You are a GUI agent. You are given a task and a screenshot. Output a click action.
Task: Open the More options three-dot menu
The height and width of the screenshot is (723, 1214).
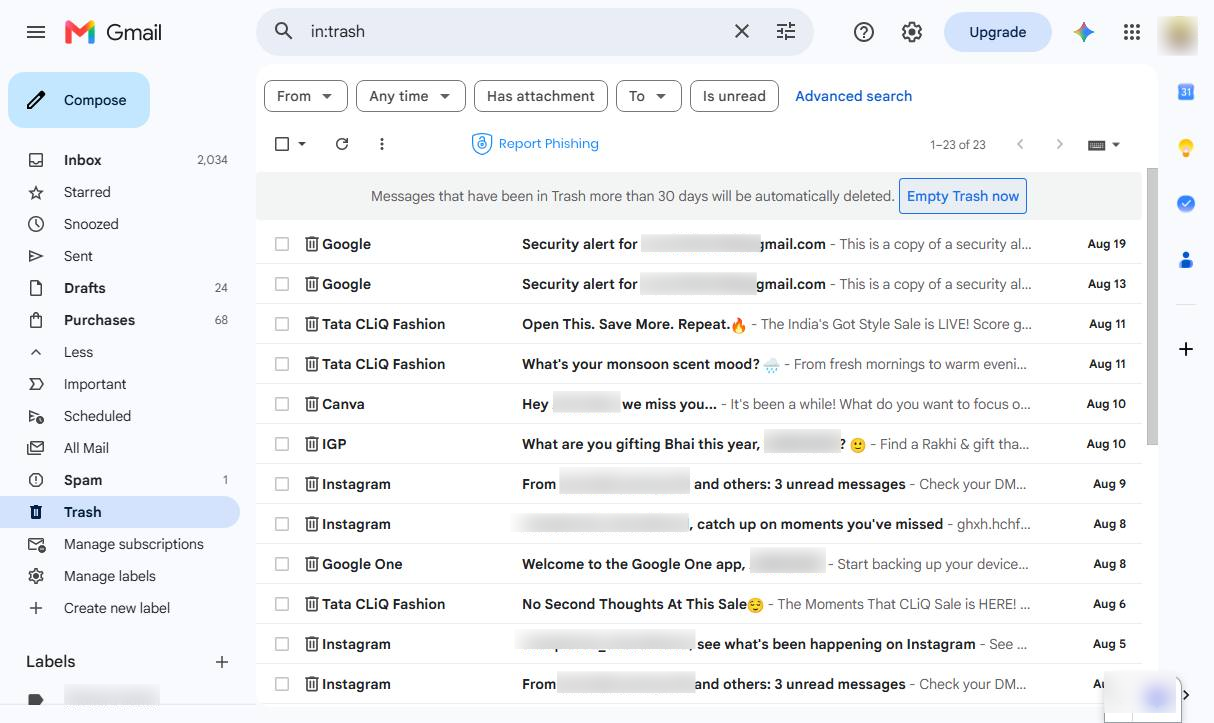point(382,144)
